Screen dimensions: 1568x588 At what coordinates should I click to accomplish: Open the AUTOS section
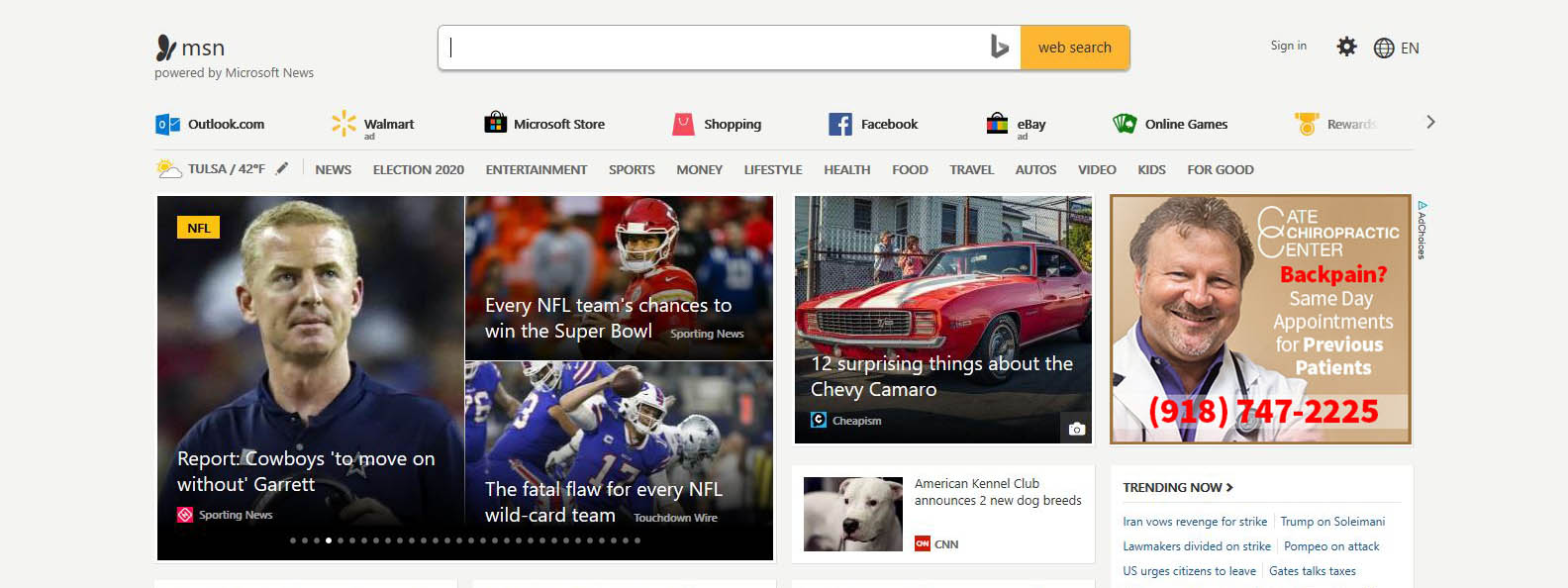[x=1035, y=169]
